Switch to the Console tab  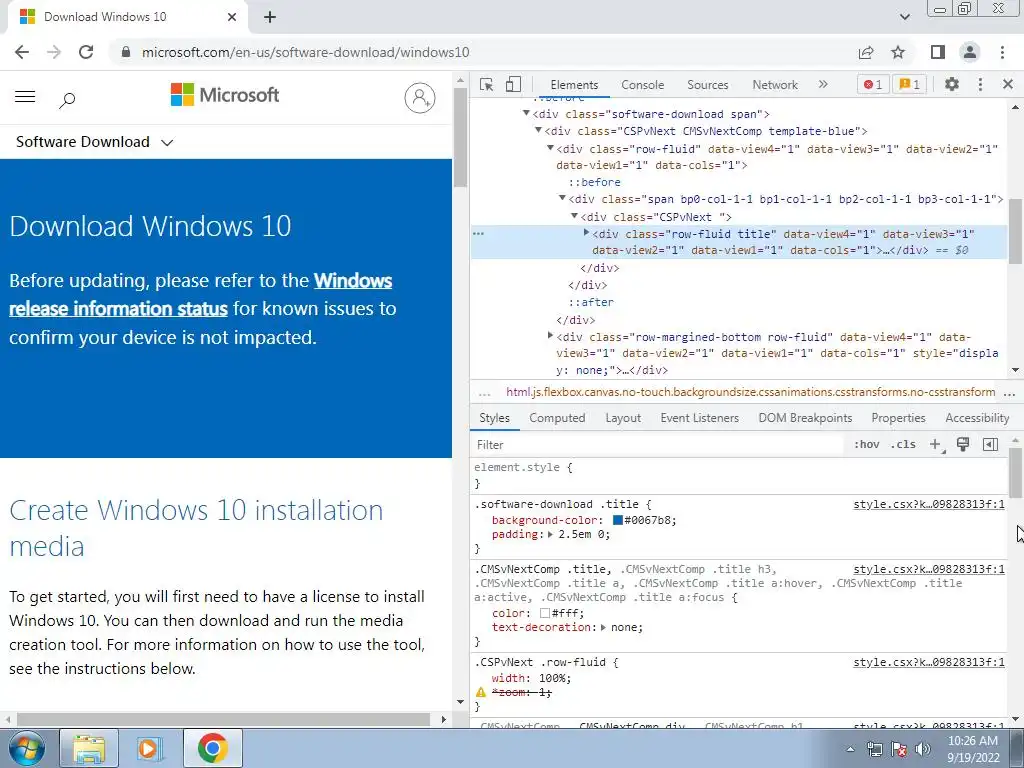tap(642, 85)
